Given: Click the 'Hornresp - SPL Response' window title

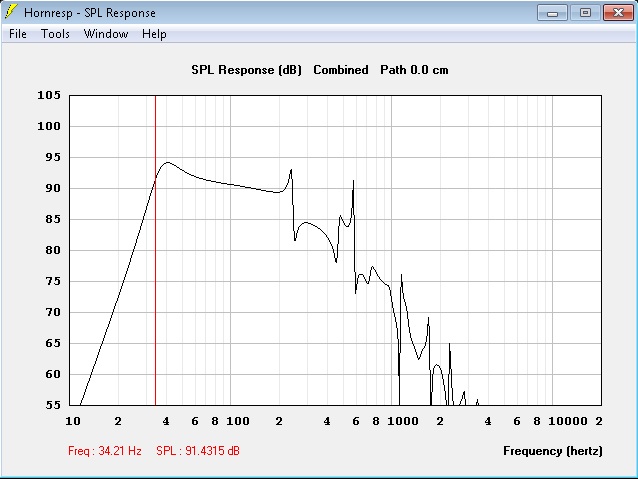Looking at the screenshot, I should [90, 13].
